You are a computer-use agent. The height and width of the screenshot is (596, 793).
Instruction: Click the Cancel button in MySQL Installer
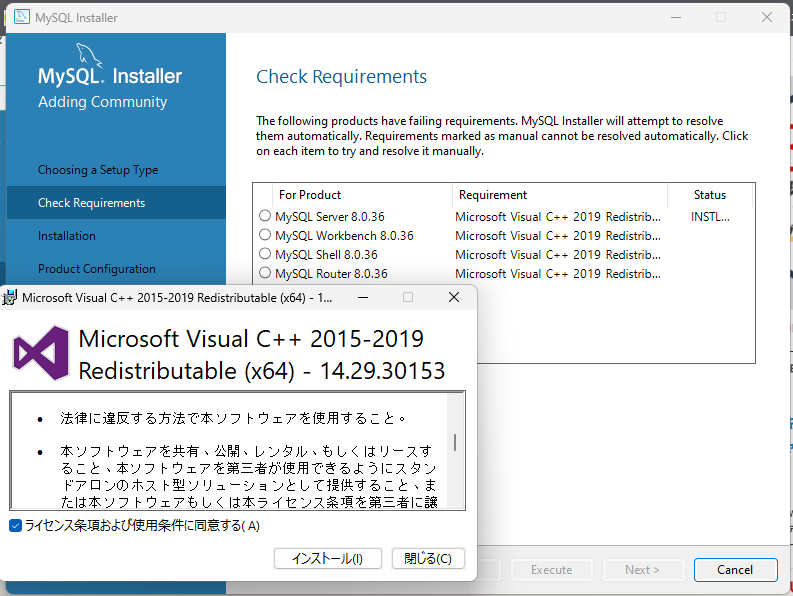735,570
